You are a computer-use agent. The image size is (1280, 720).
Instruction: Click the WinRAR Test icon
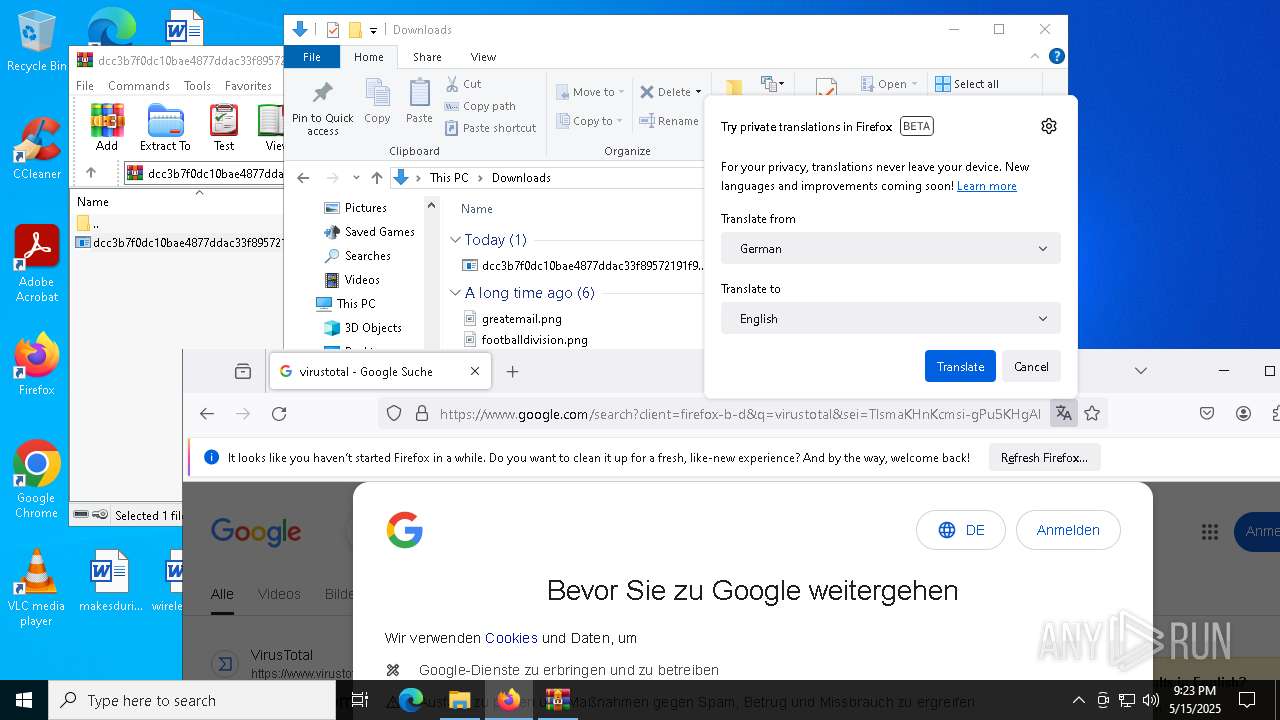coord(224,127)
